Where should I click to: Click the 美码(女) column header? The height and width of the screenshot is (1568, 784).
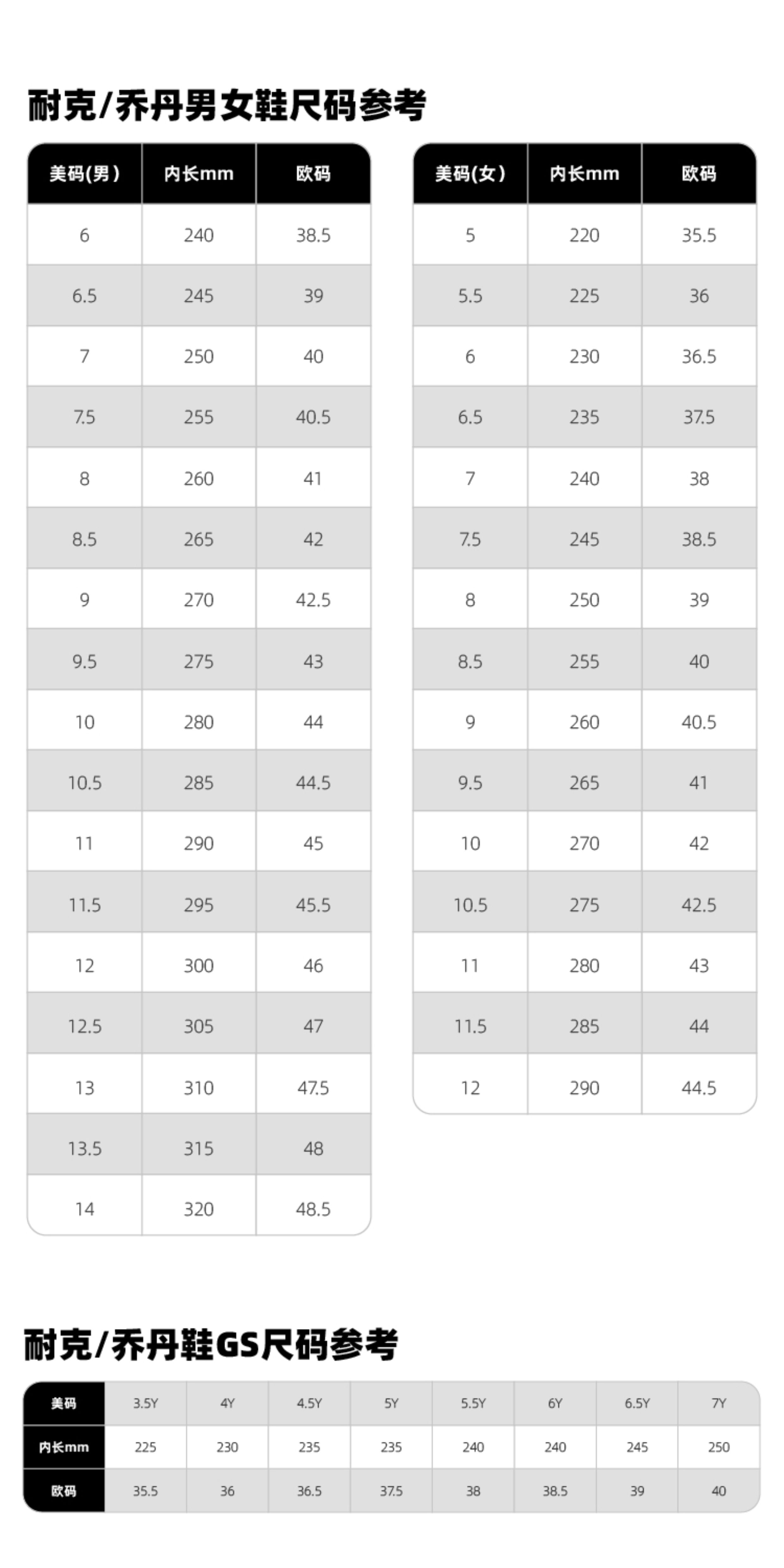pyautogui.click(x=470, y=174)
